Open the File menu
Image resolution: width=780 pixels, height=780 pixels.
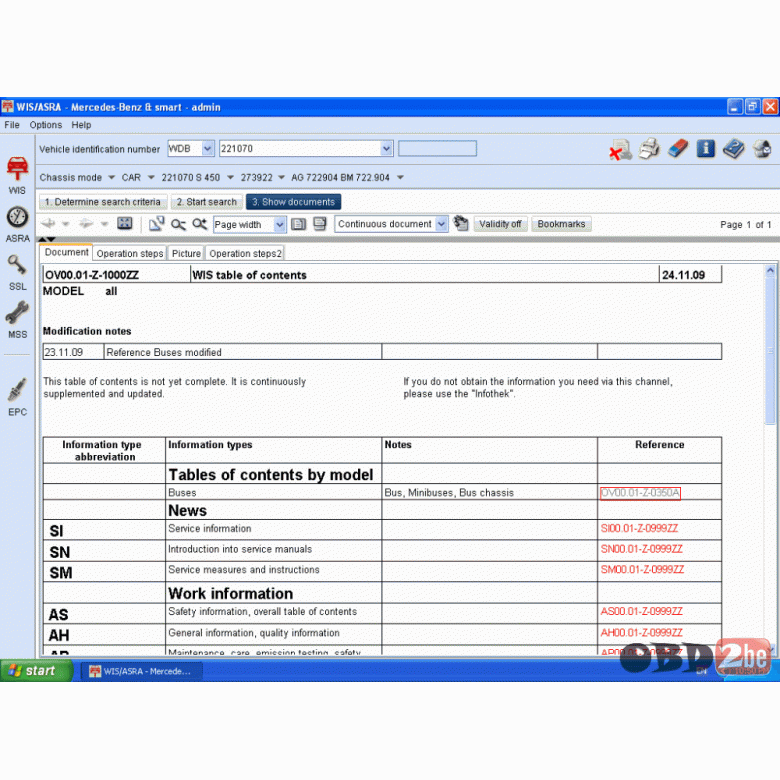point(12,125)
